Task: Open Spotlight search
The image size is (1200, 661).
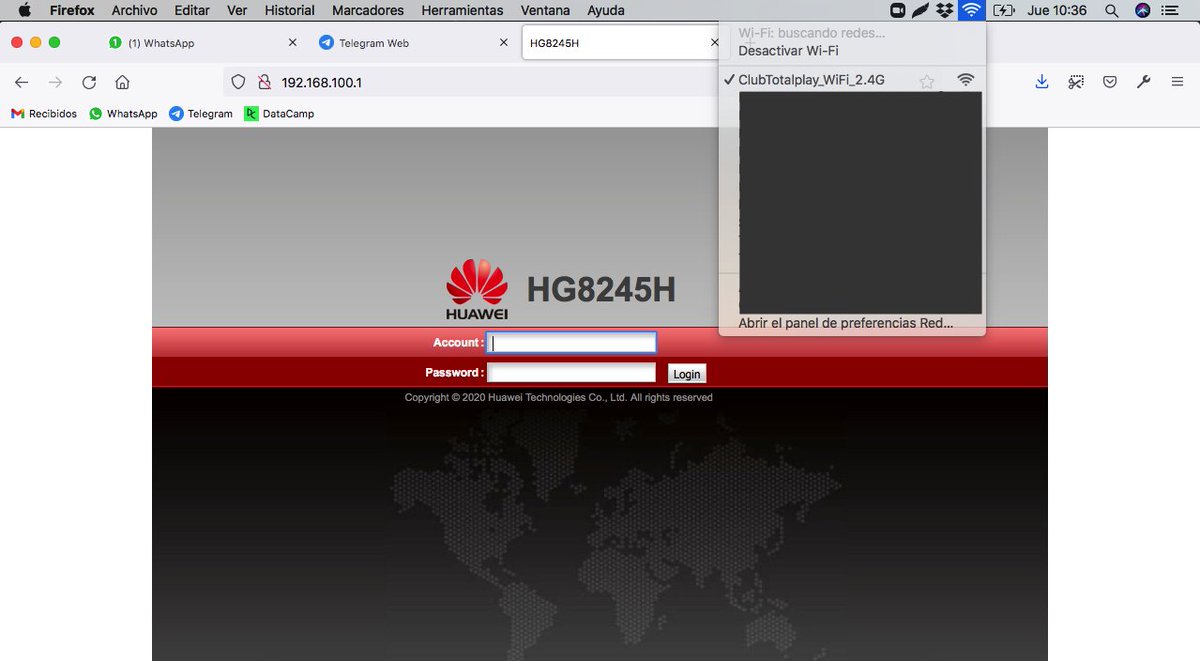Action: point(1111,10)
